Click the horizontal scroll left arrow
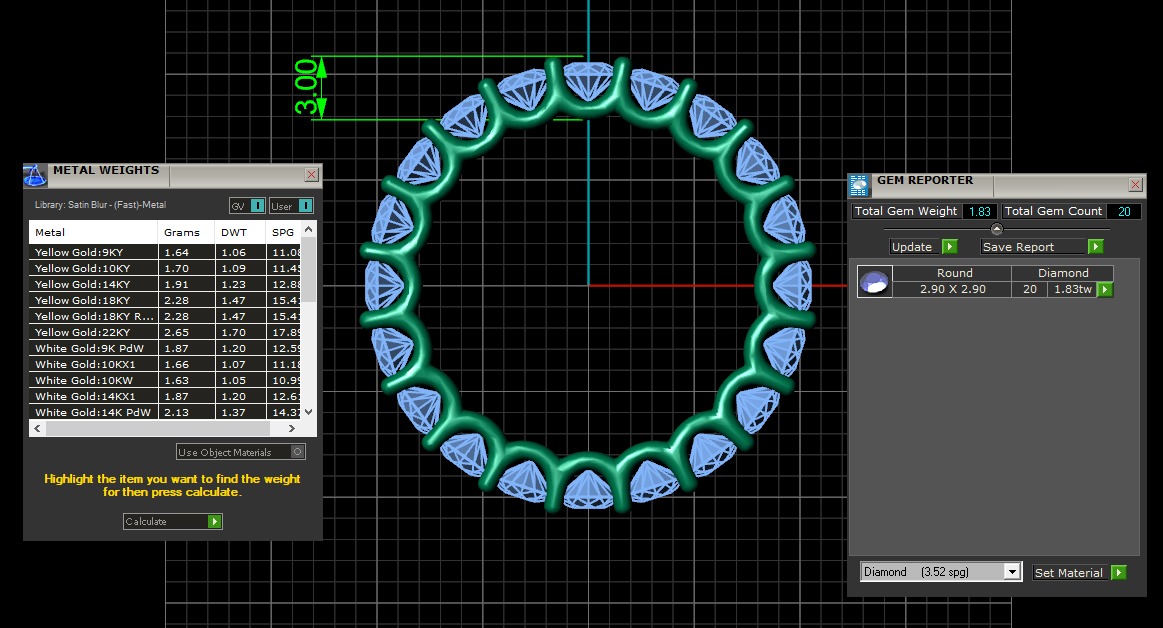The width and height of the screenshot is (1163, 628). pos(38,429)
